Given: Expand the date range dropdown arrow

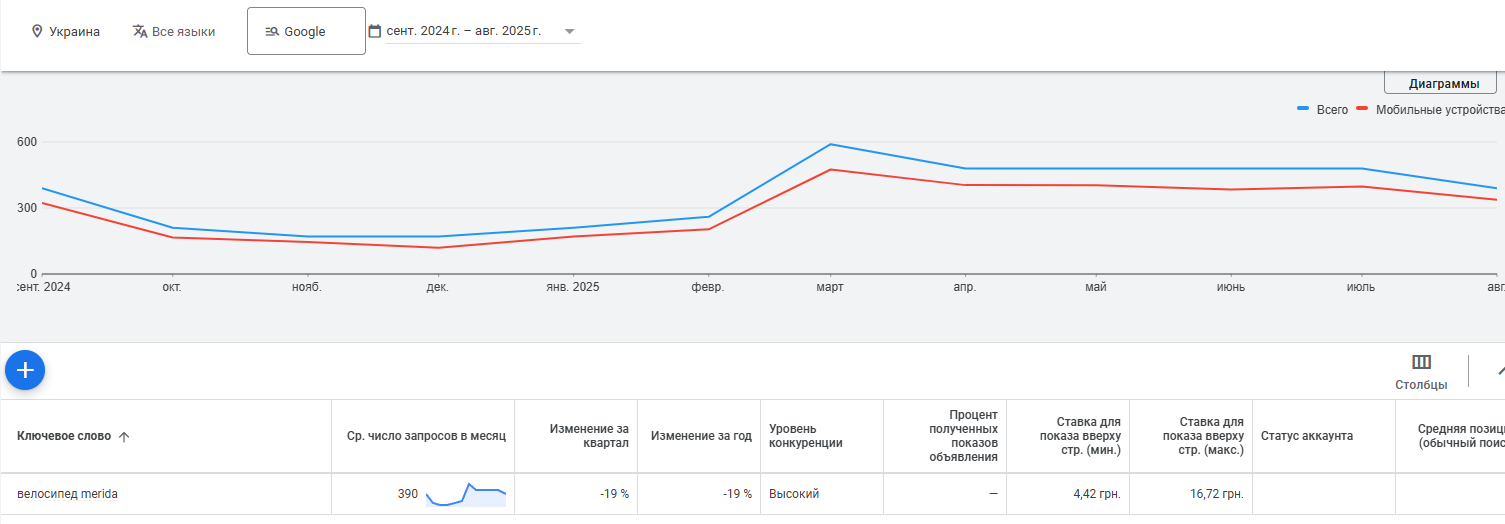Looking at the screenshot, I should [569, 31].
